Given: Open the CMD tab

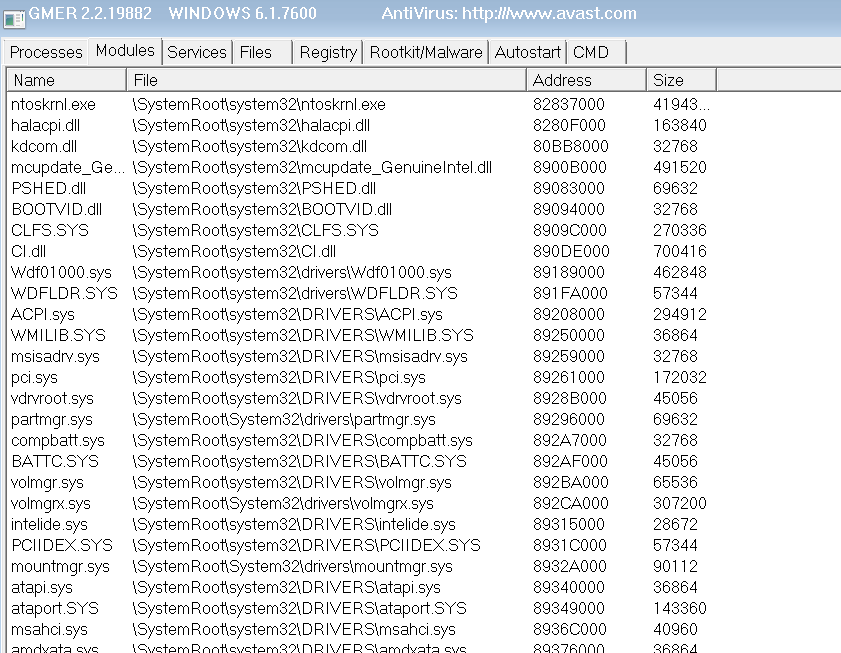Looking at the screenshot, I should (x=596, y=52).
